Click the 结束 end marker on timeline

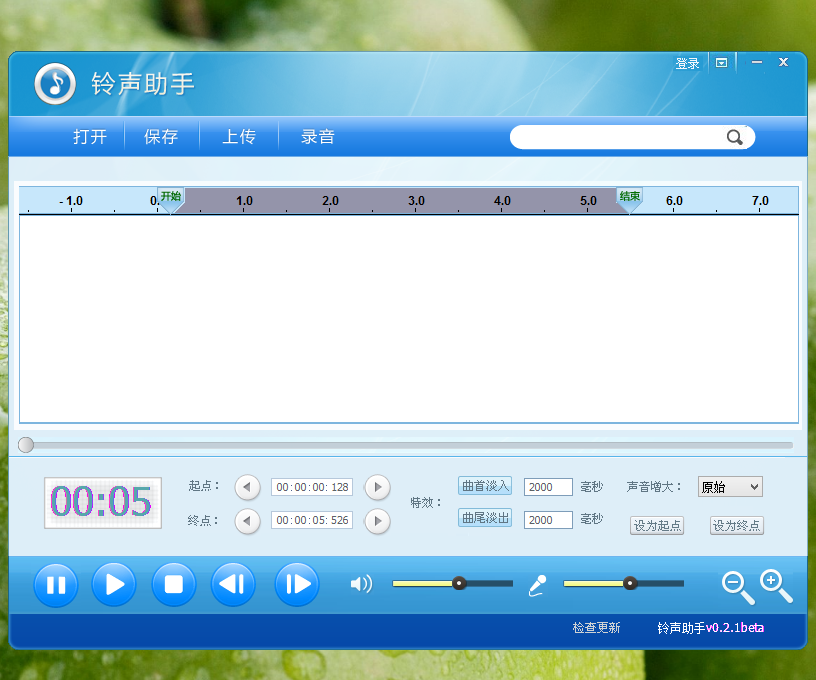click(630, 198)
